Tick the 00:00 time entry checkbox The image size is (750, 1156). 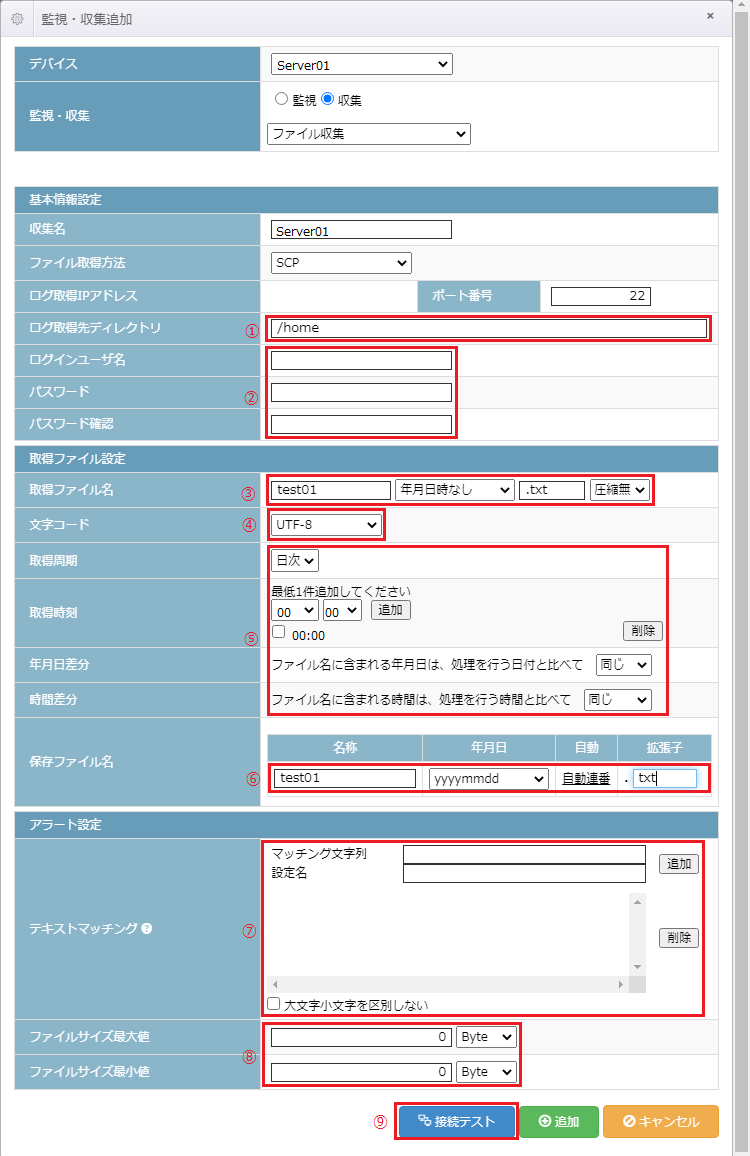279,632
